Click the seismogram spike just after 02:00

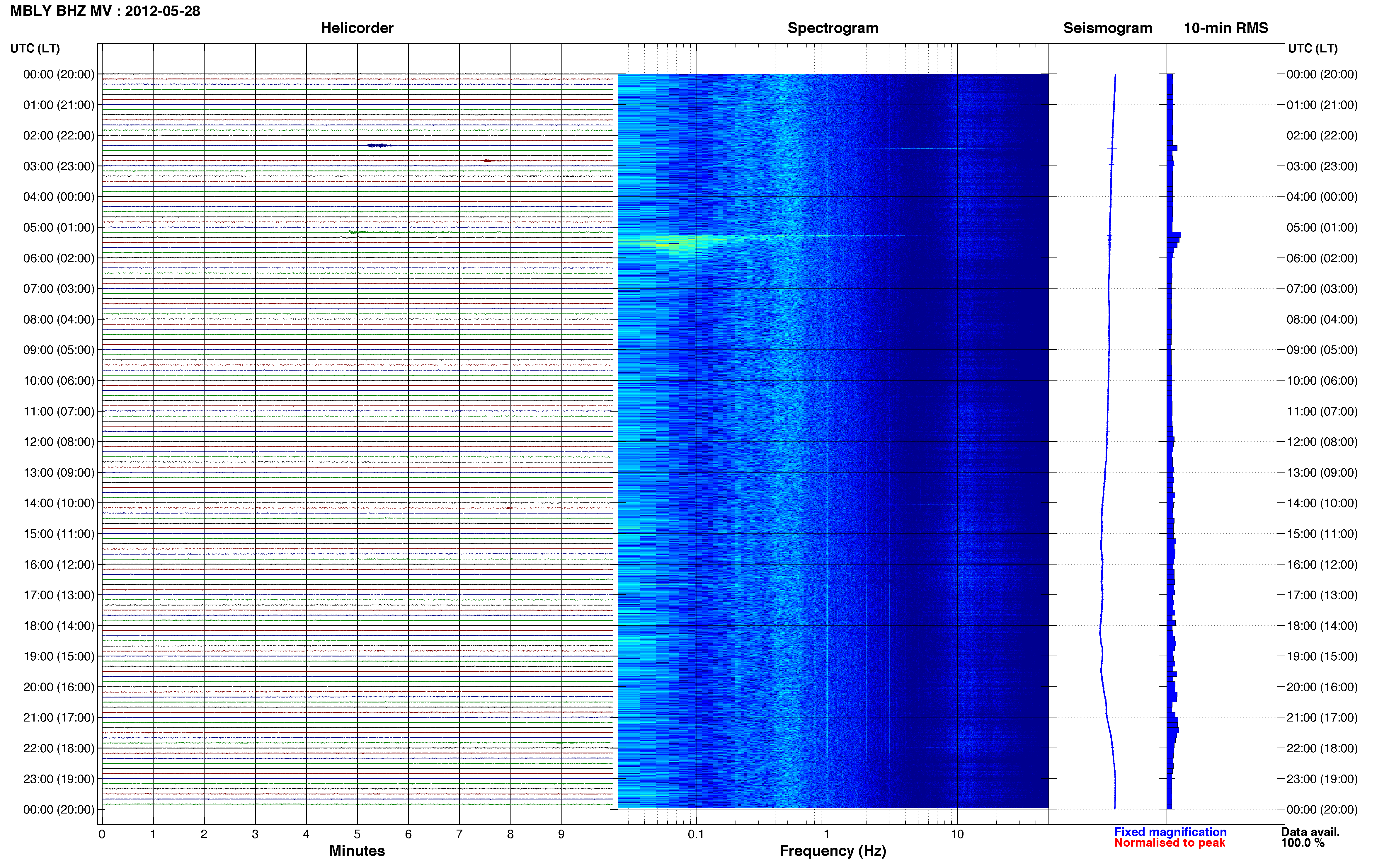click(1112, 149)
